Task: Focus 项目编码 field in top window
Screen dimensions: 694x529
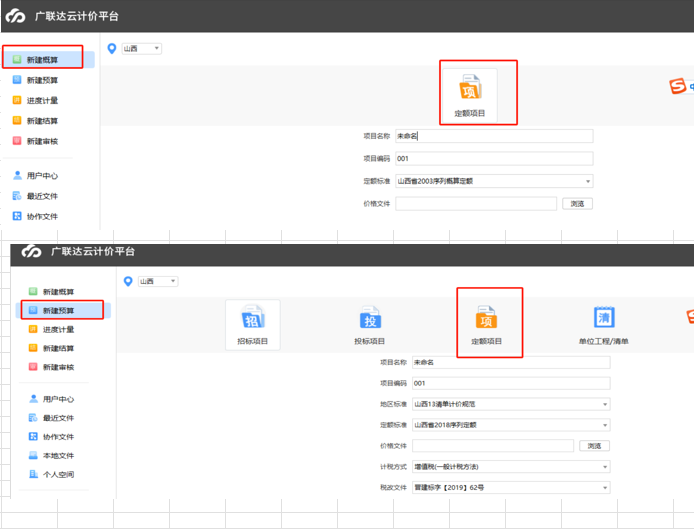Action: coord(494,158)
